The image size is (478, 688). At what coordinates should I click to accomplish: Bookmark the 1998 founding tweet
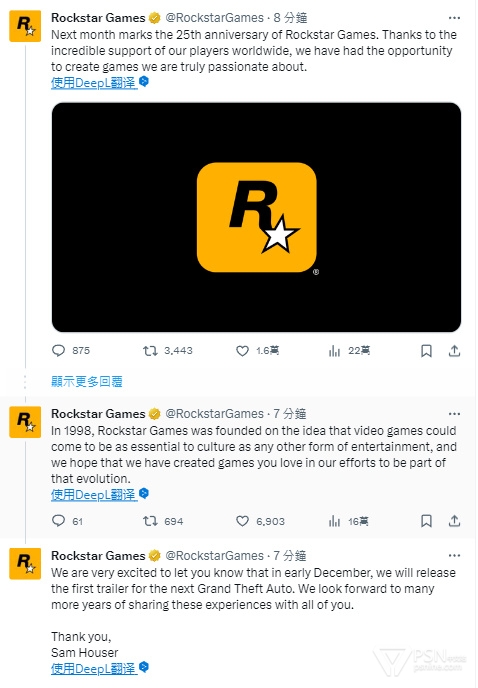tap(426, 521)
